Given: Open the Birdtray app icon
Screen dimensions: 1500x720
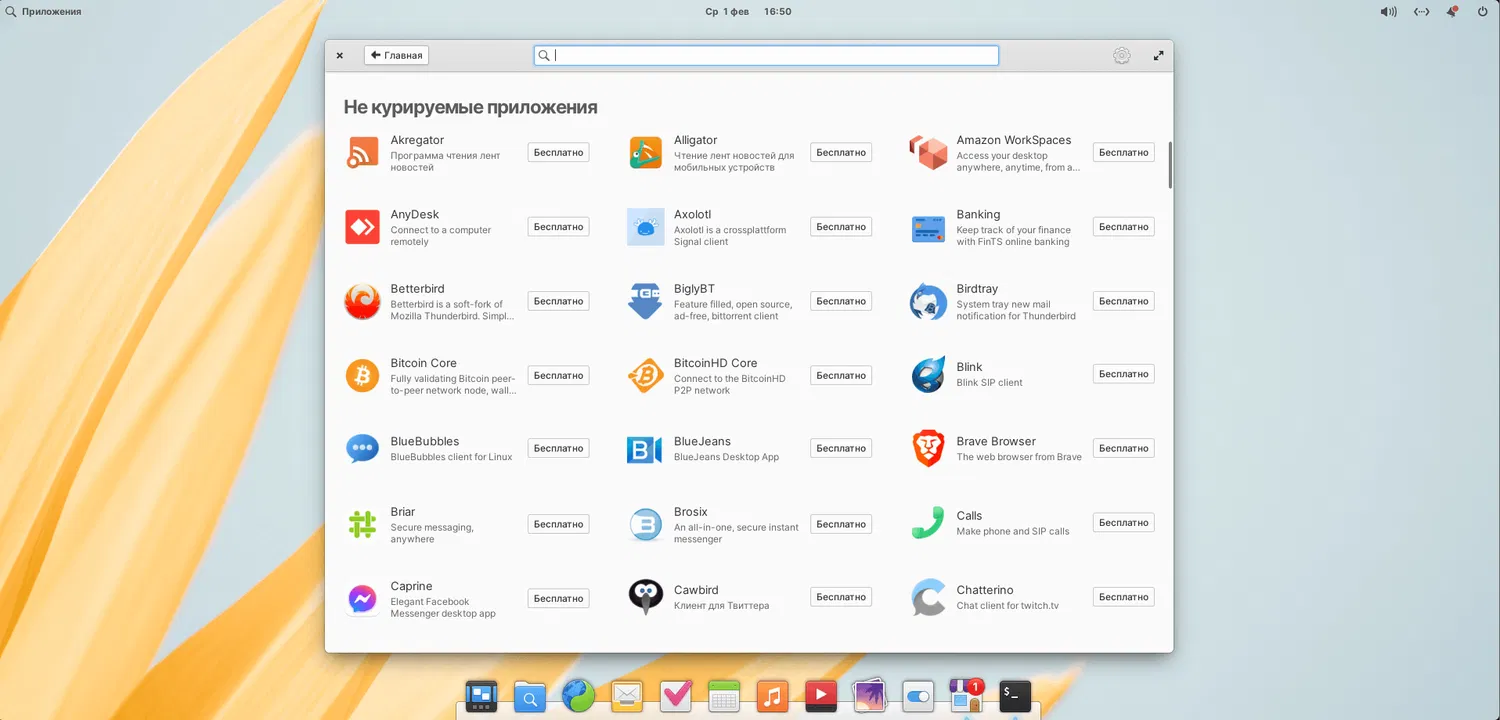Looking at the screenshot, I should click(x=928, y=301).
